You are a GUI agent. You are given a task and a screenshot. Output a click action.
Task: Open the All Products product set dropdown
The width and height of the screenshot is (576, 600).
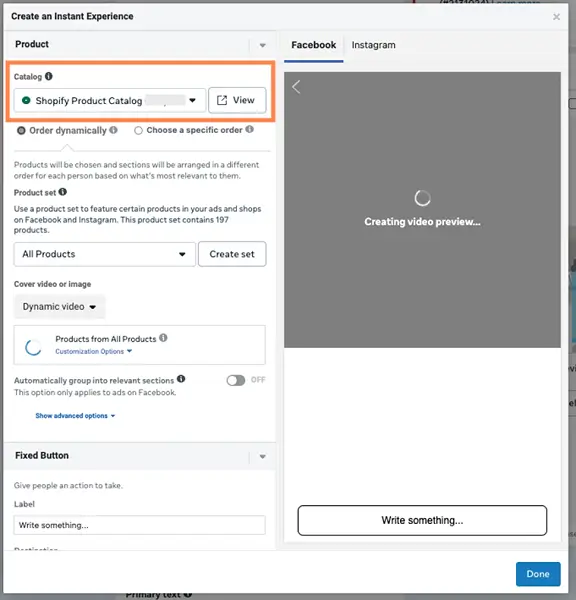coord(104,254)
